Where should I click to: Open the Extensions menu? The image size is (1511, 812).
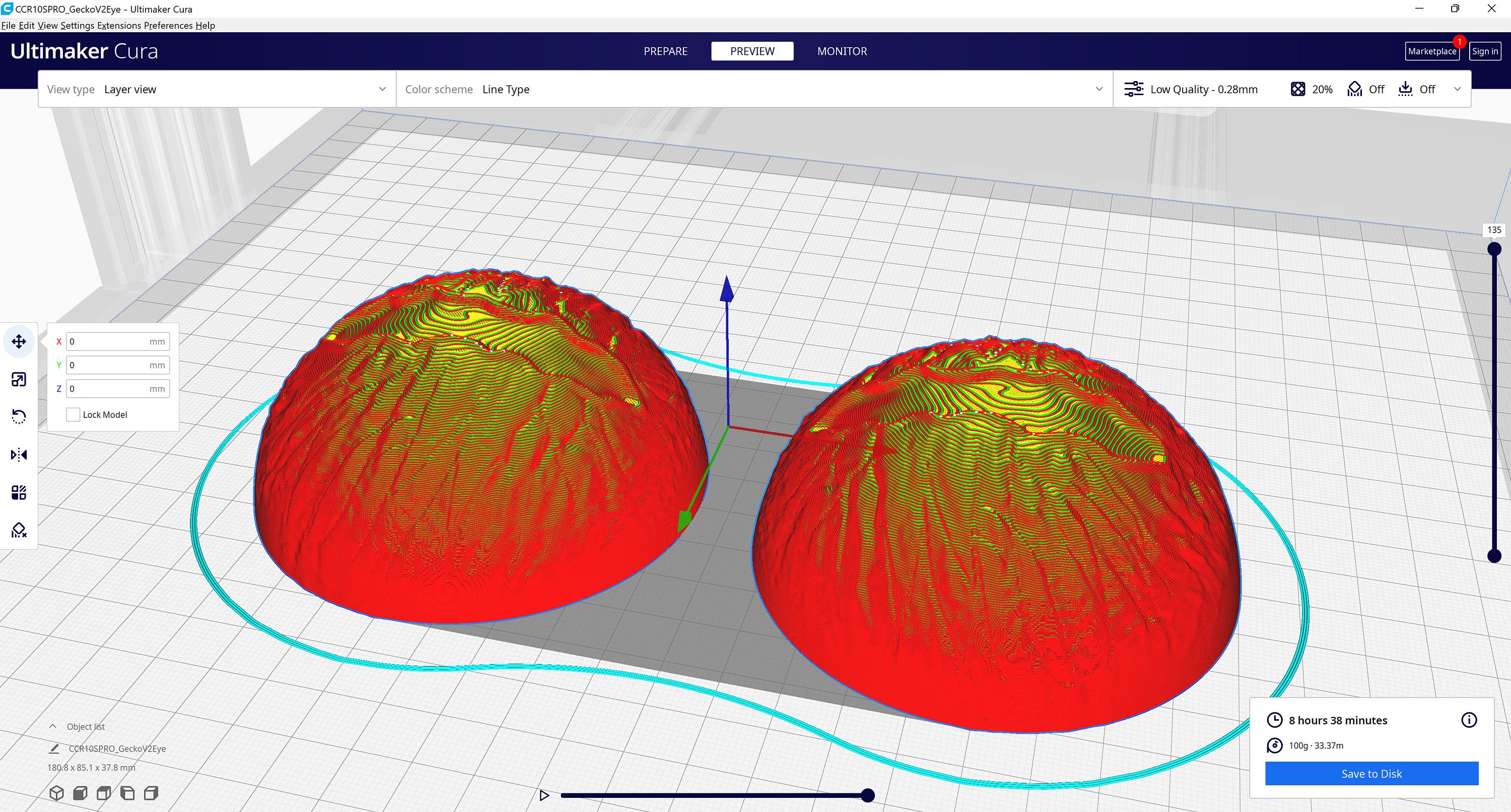pos(120,25)
